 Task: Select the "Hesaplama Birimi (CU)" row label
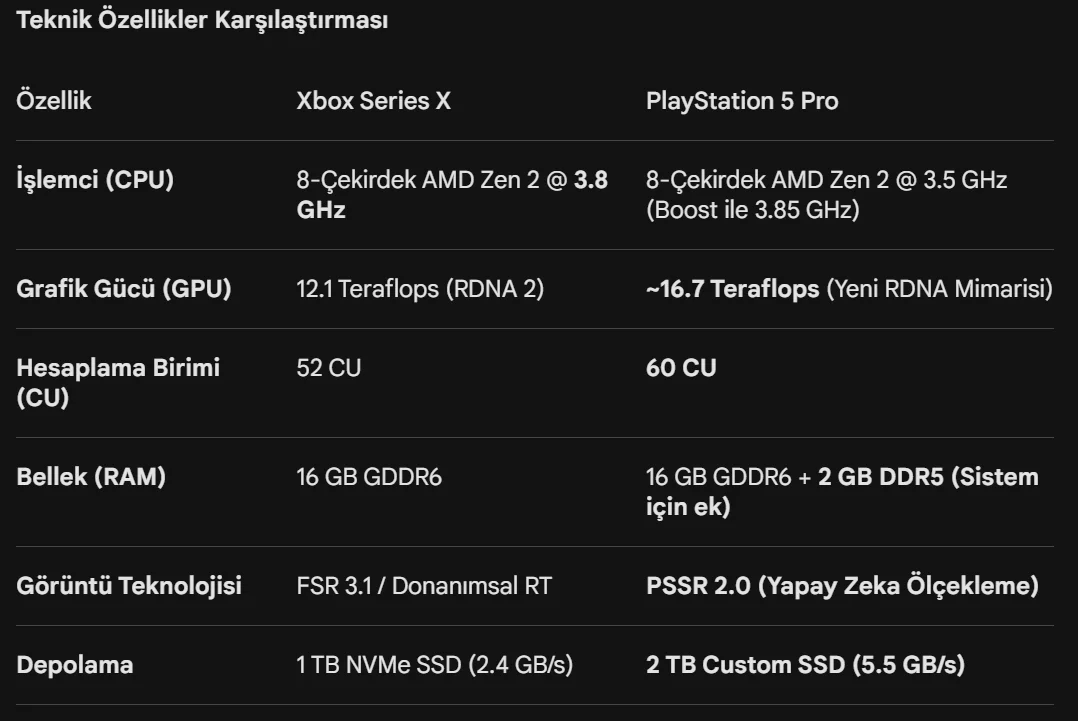pos(118,382)
